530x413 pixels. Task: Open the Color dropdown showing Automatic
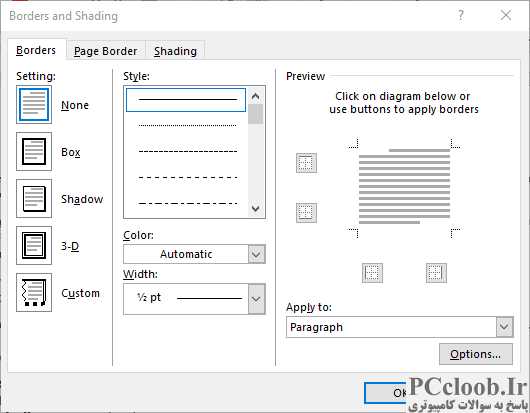[x=194, y=254]
